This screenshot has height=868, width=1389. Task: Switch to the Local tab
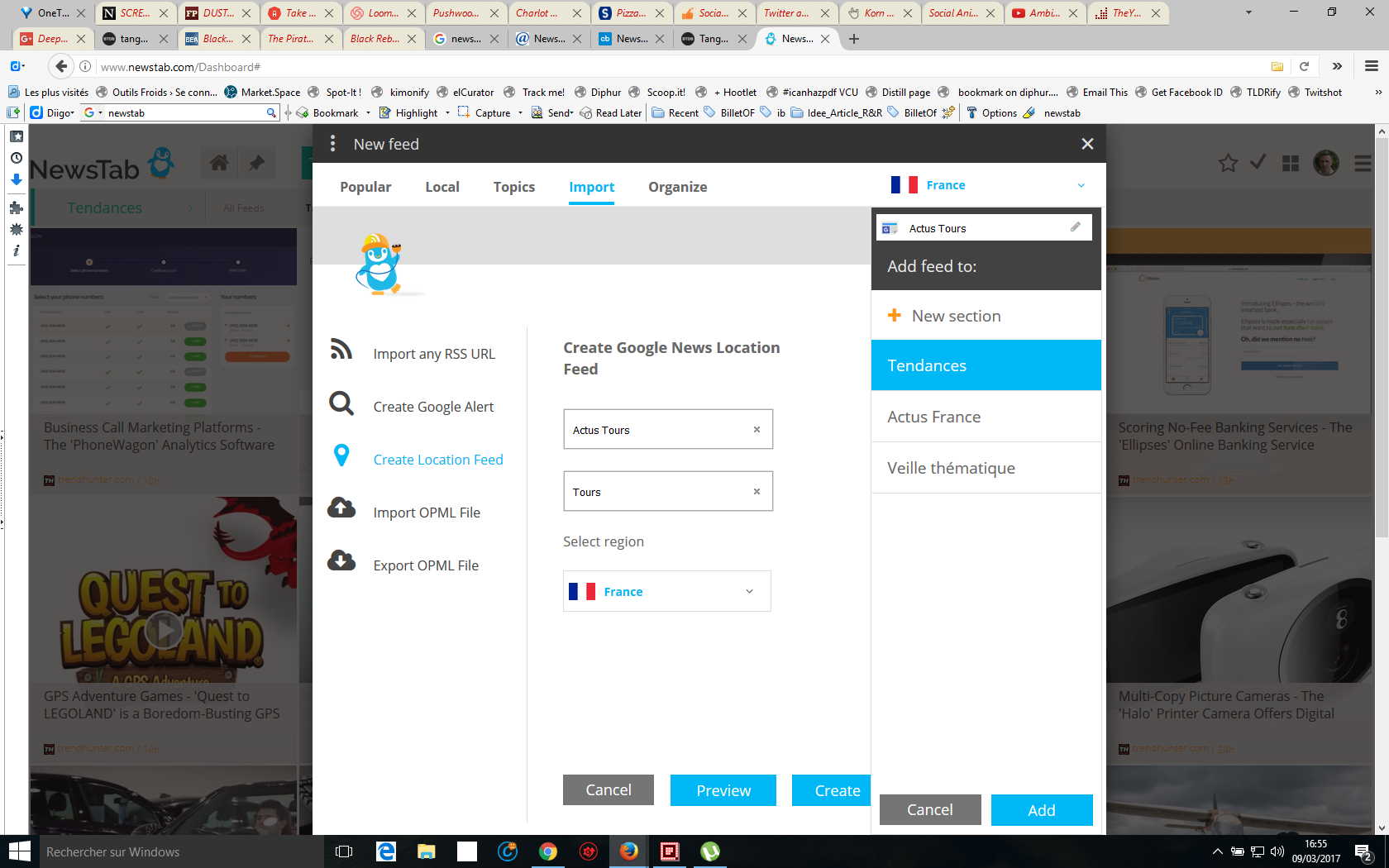pos(442,187)
